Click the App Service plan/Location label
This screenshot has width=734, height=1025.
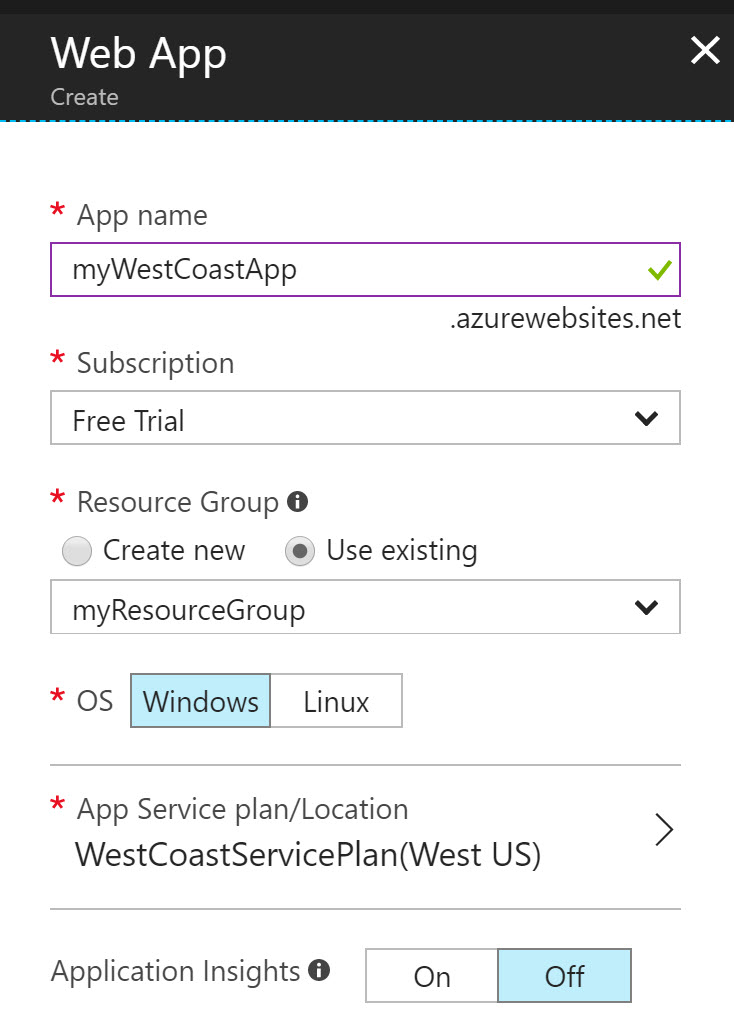click(x=242, y=810)
